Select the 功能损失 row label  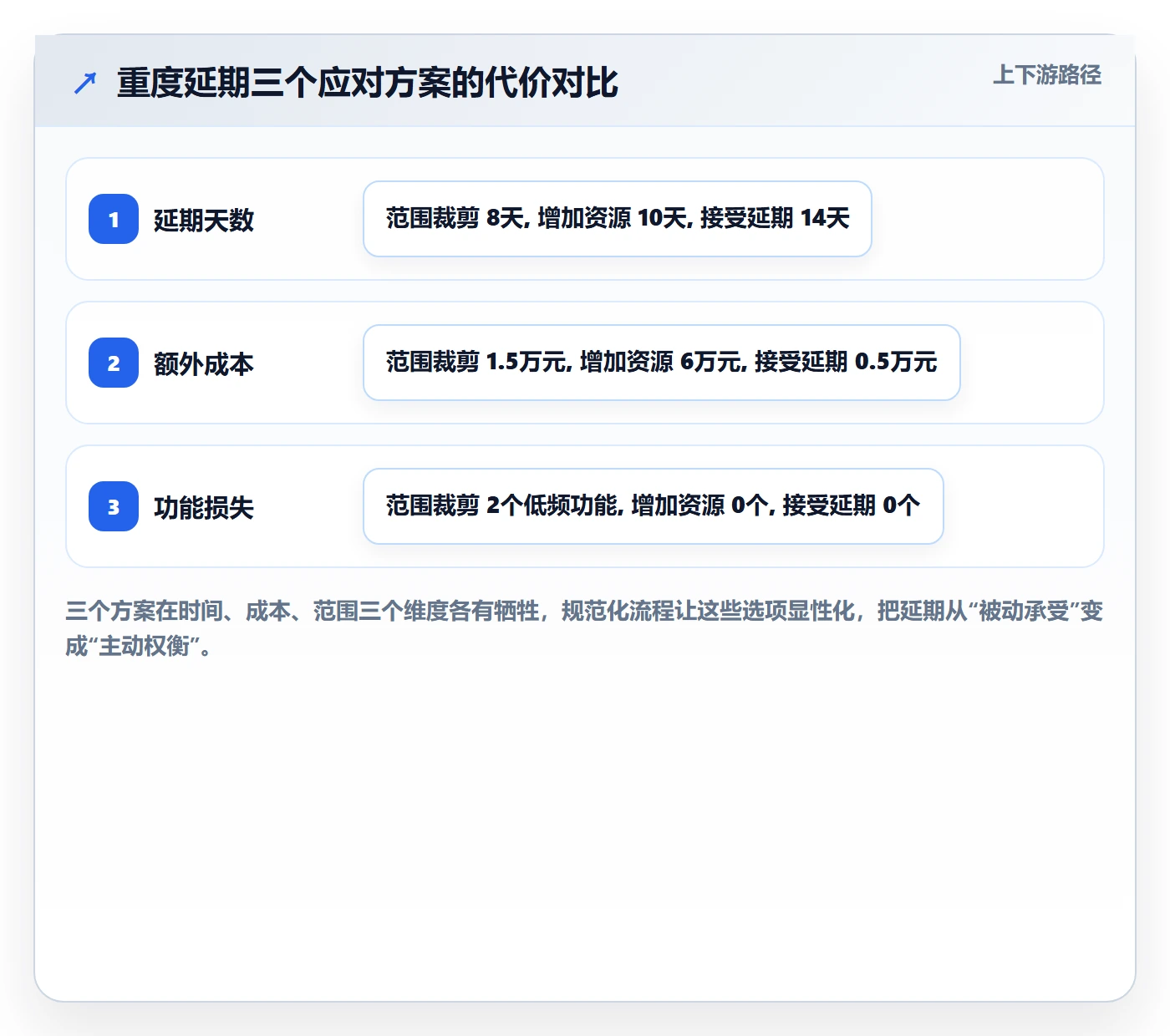point(204,508)
